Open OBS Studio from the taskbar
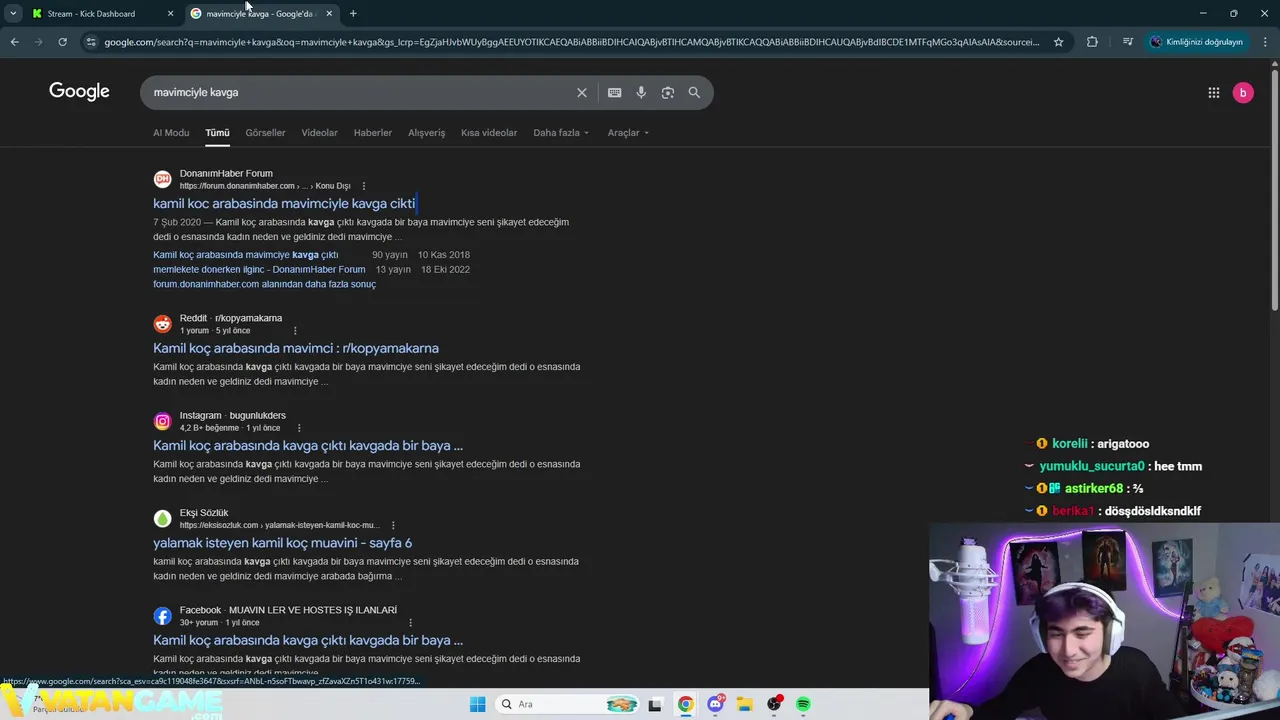This screenshot has height=720, width=1280. pyautogui.click(x=774, y=704)
